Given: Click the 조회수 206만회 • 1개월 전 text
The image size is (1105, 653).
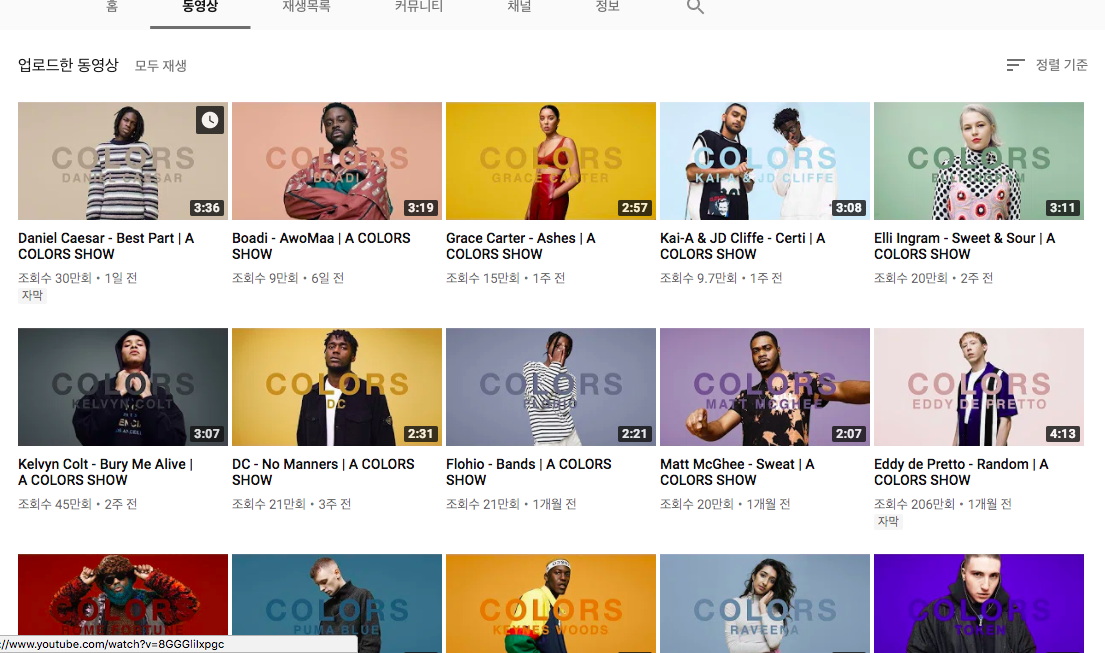Looking at the screenshot, I should tap(943, 504).
